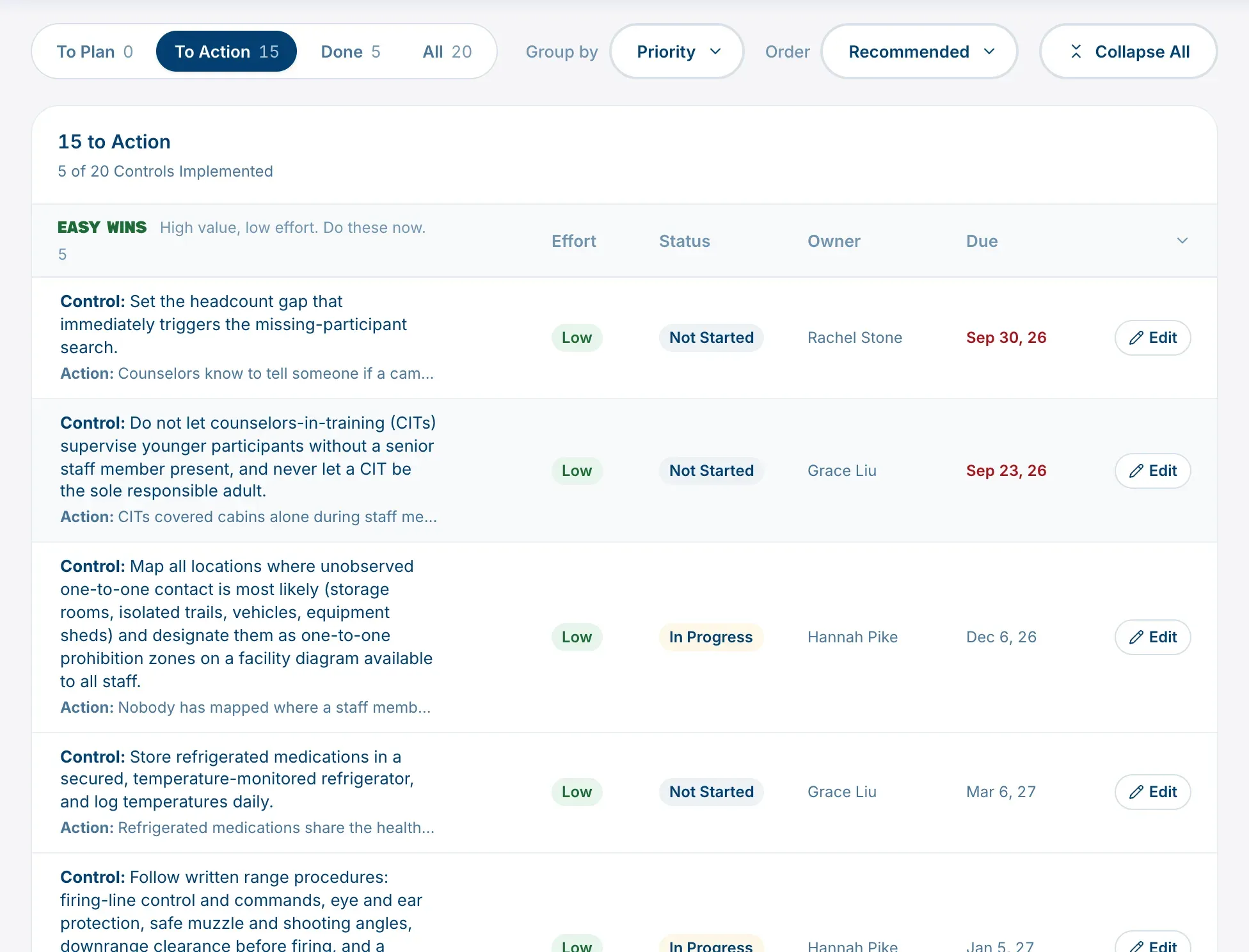Click Low effort badge in Dec 6 row
The height and width of the screenshot is (952, 1249).
(577, 637)
